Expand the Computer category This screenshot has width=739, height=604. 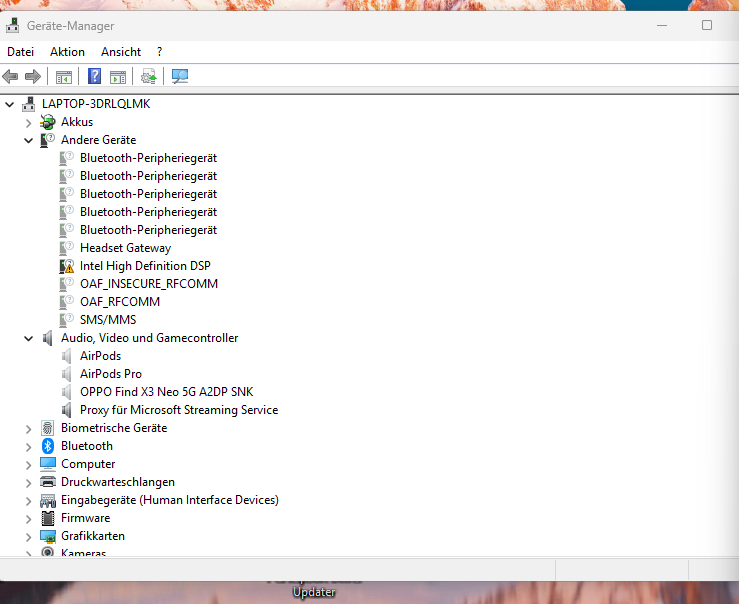(28, 465)
